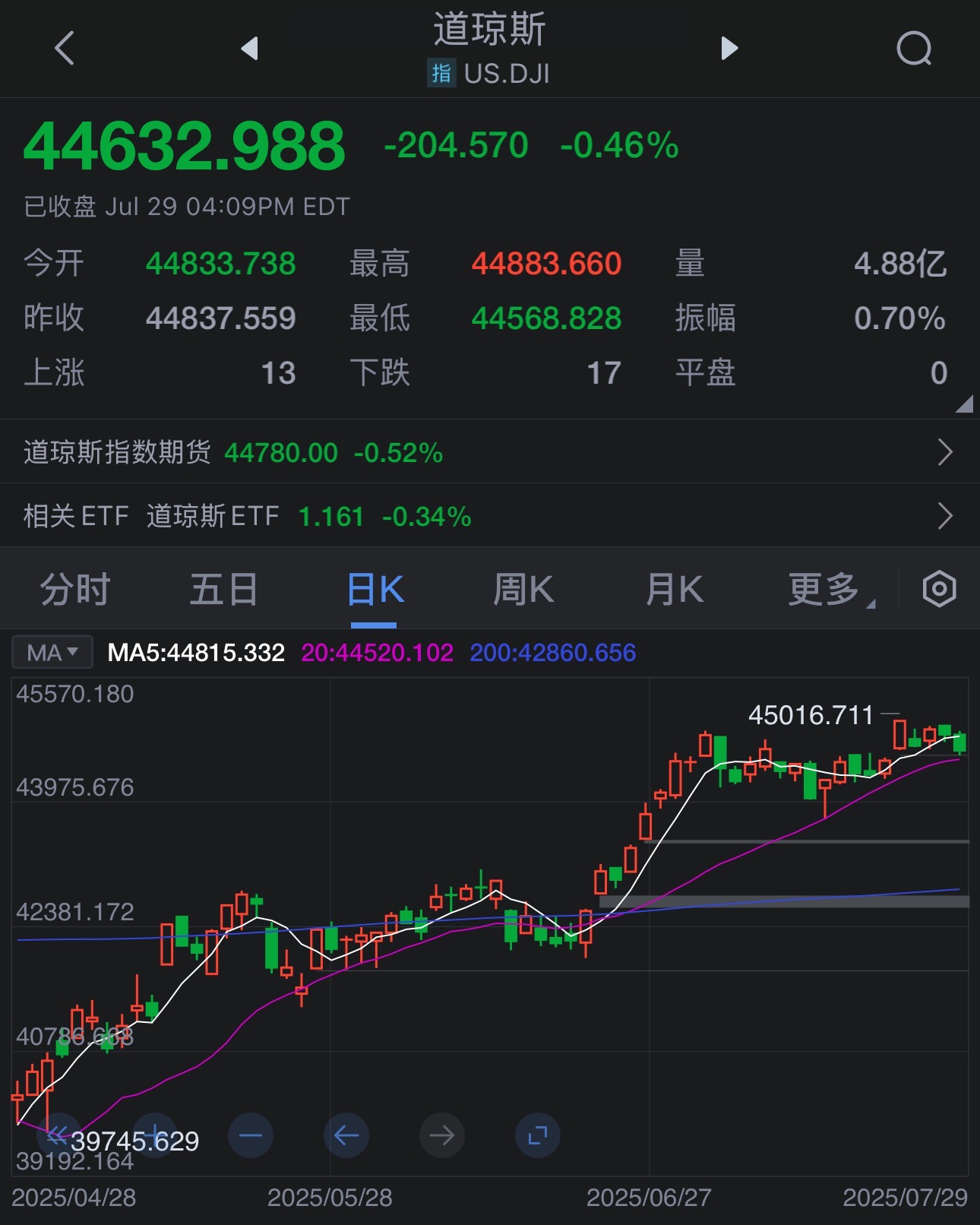Expand chart to fullscreen icon
Viewport: 980px width, 1225px height.
pyautogui.click(x=538, y=1135)
